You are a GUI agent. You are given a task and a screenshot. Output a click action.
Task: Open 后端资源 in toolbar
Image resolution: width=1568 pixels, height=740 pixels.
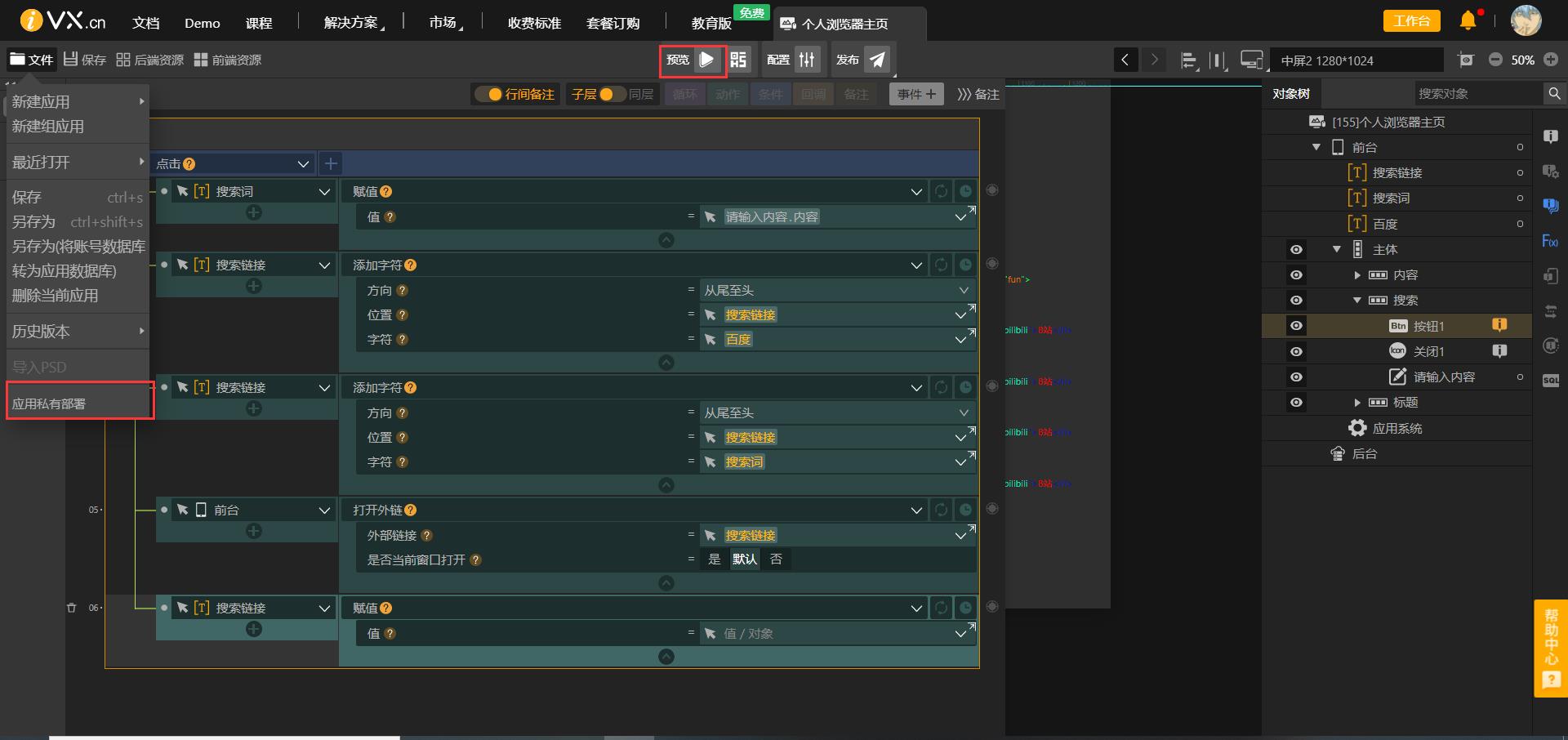pos(150,60)
